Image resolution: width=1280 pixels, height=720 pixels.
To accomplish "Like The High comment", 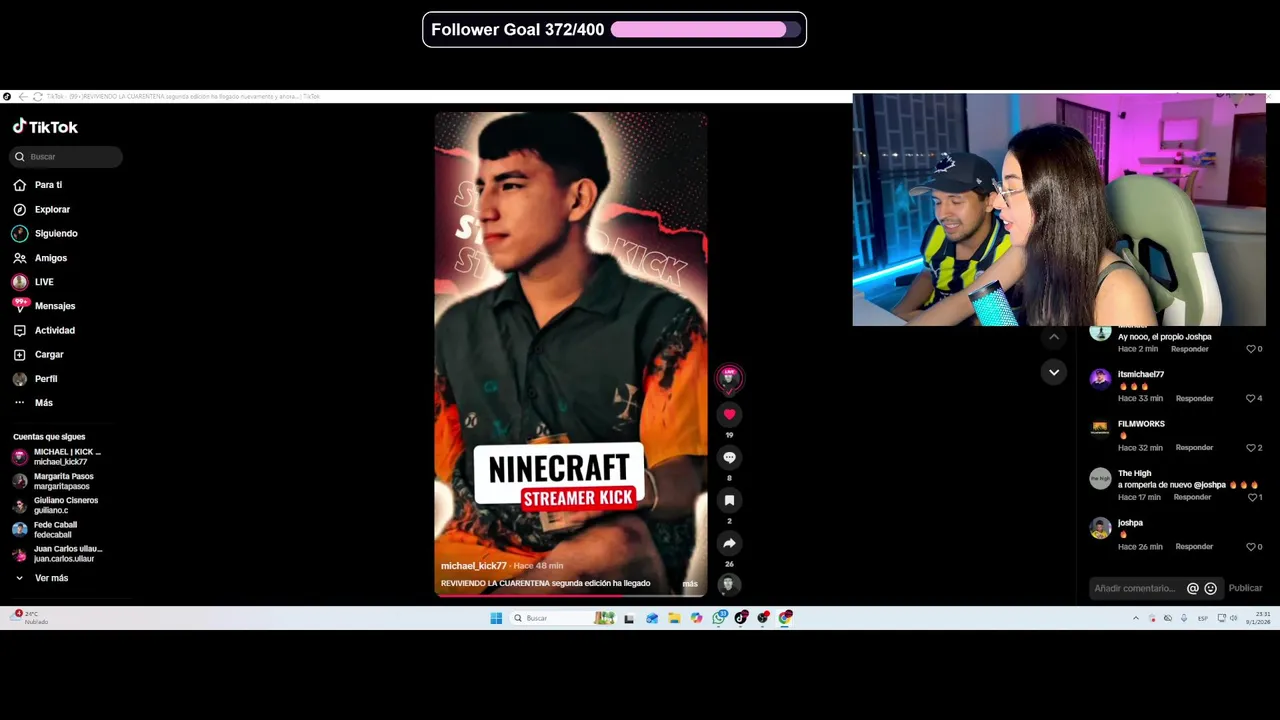I will pos(1251,497).
